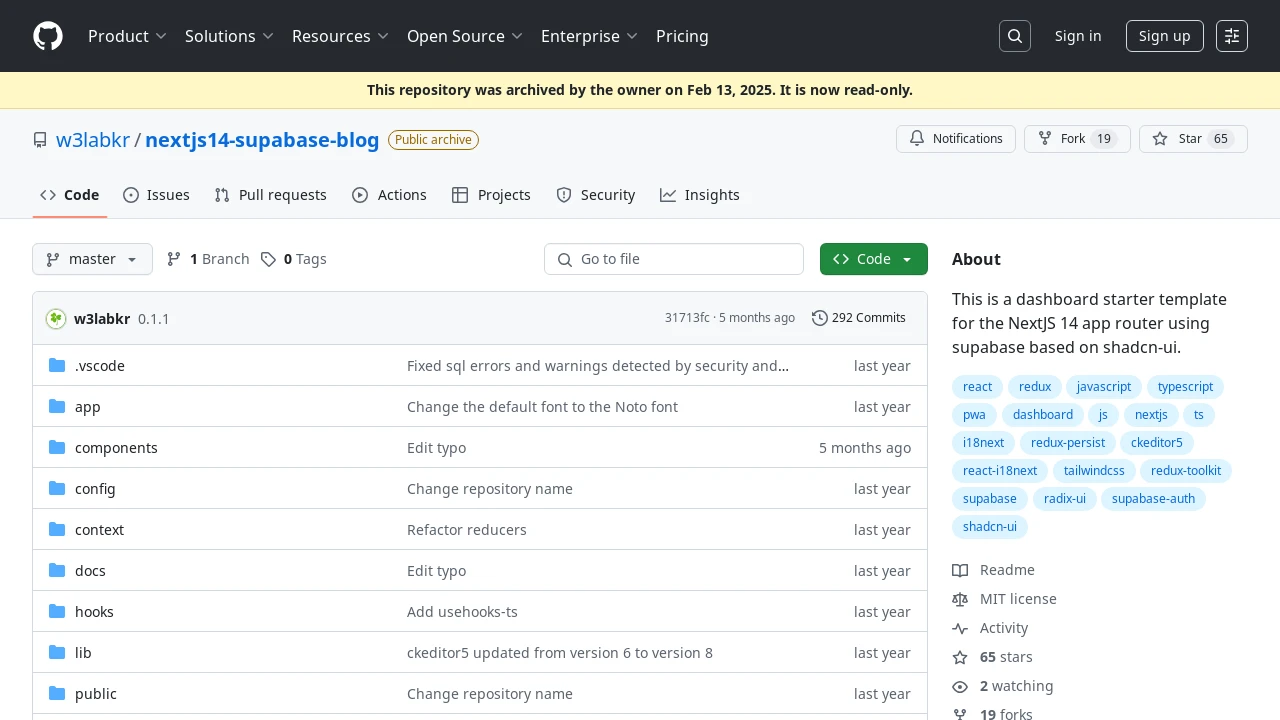Open the Security tab

(x=595, y=195)
